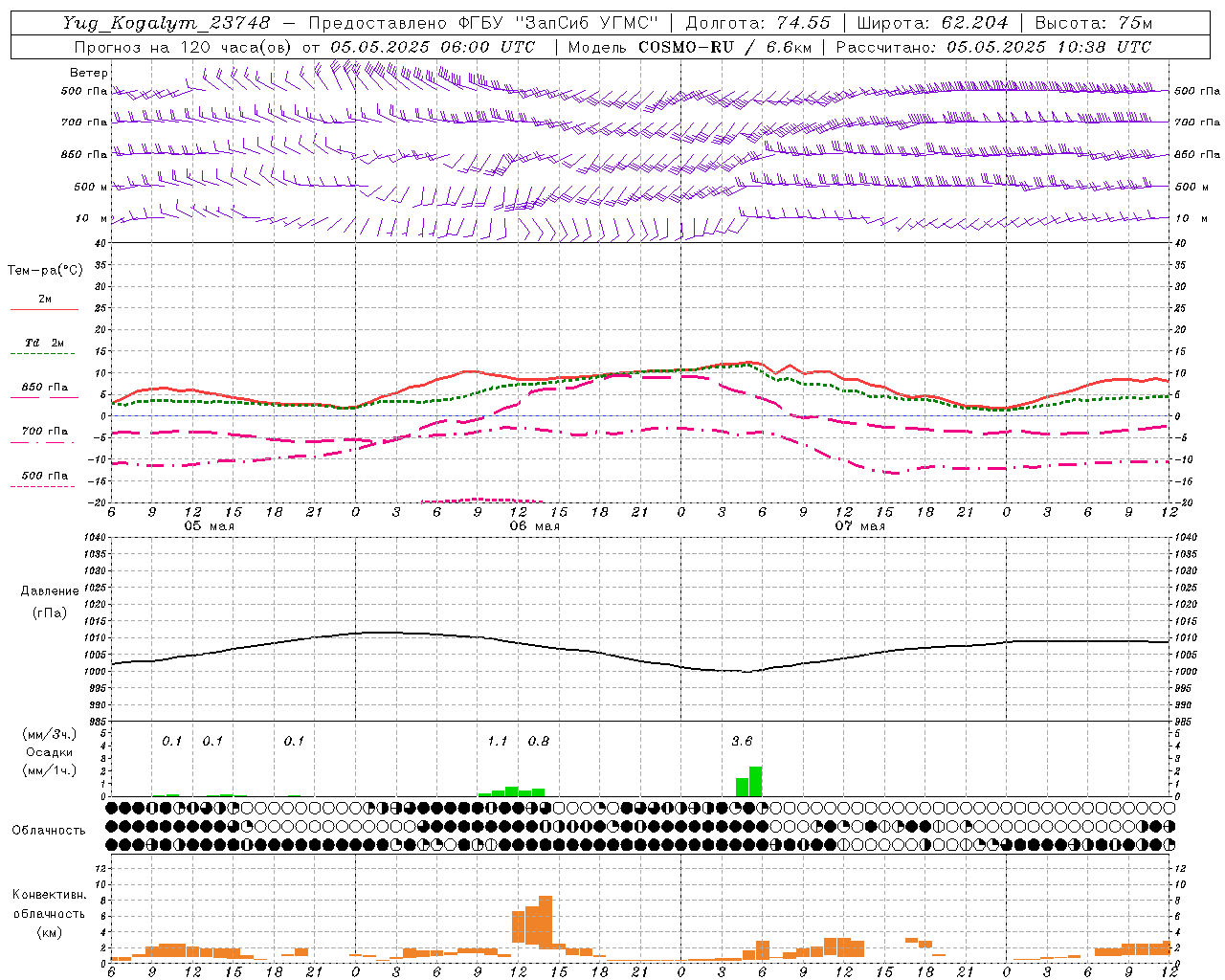Select the 2м temperature legend entry

click(x=45, y=299)
